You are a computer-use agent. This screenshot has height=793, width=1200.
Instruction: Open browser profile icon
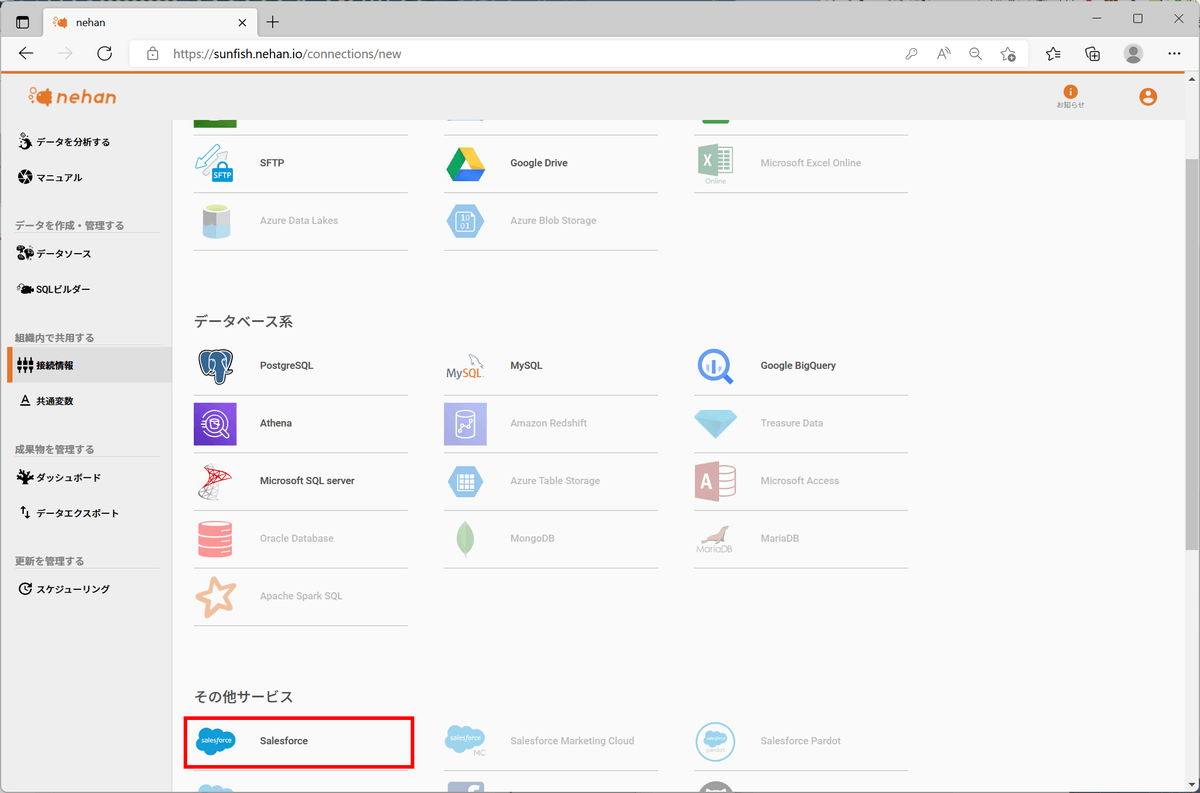tap(1133, 54)
